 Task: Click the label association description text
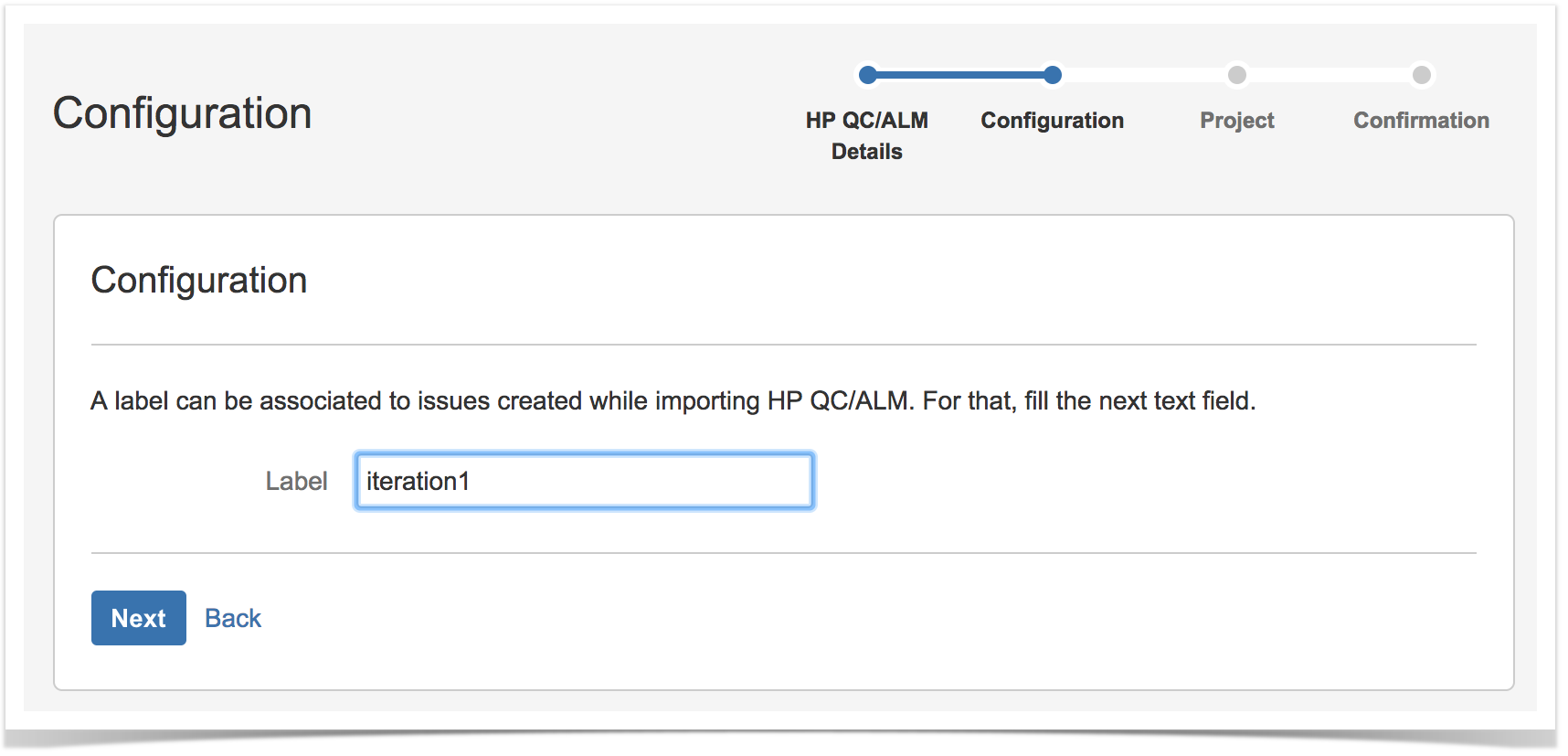tap(673, 401)
